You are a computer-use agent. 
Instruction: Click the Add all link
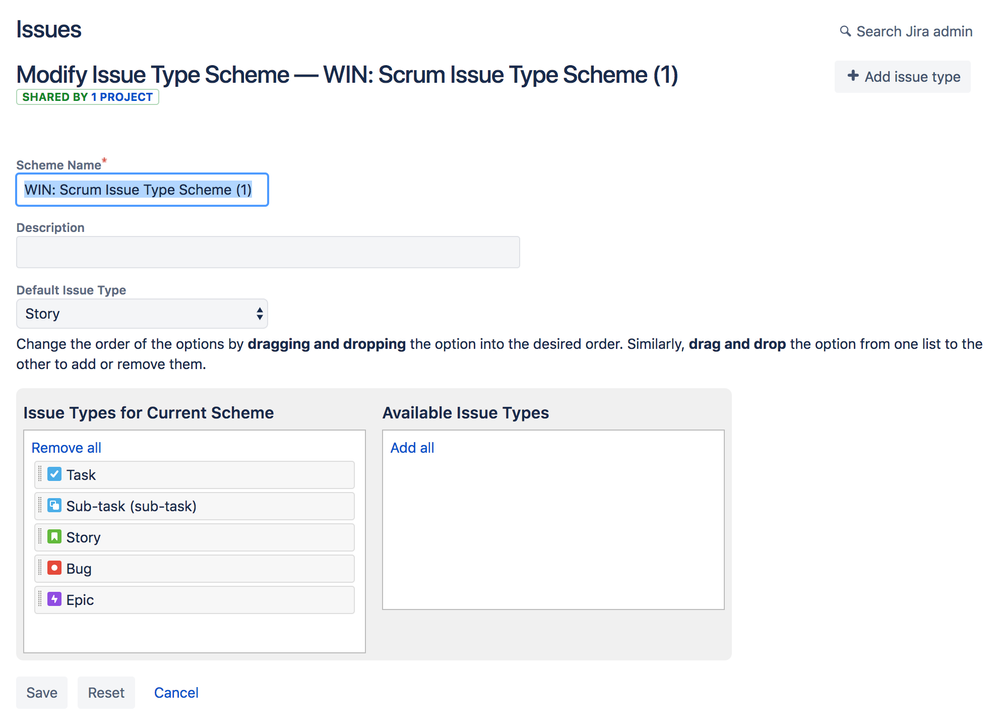click(412, 448)
